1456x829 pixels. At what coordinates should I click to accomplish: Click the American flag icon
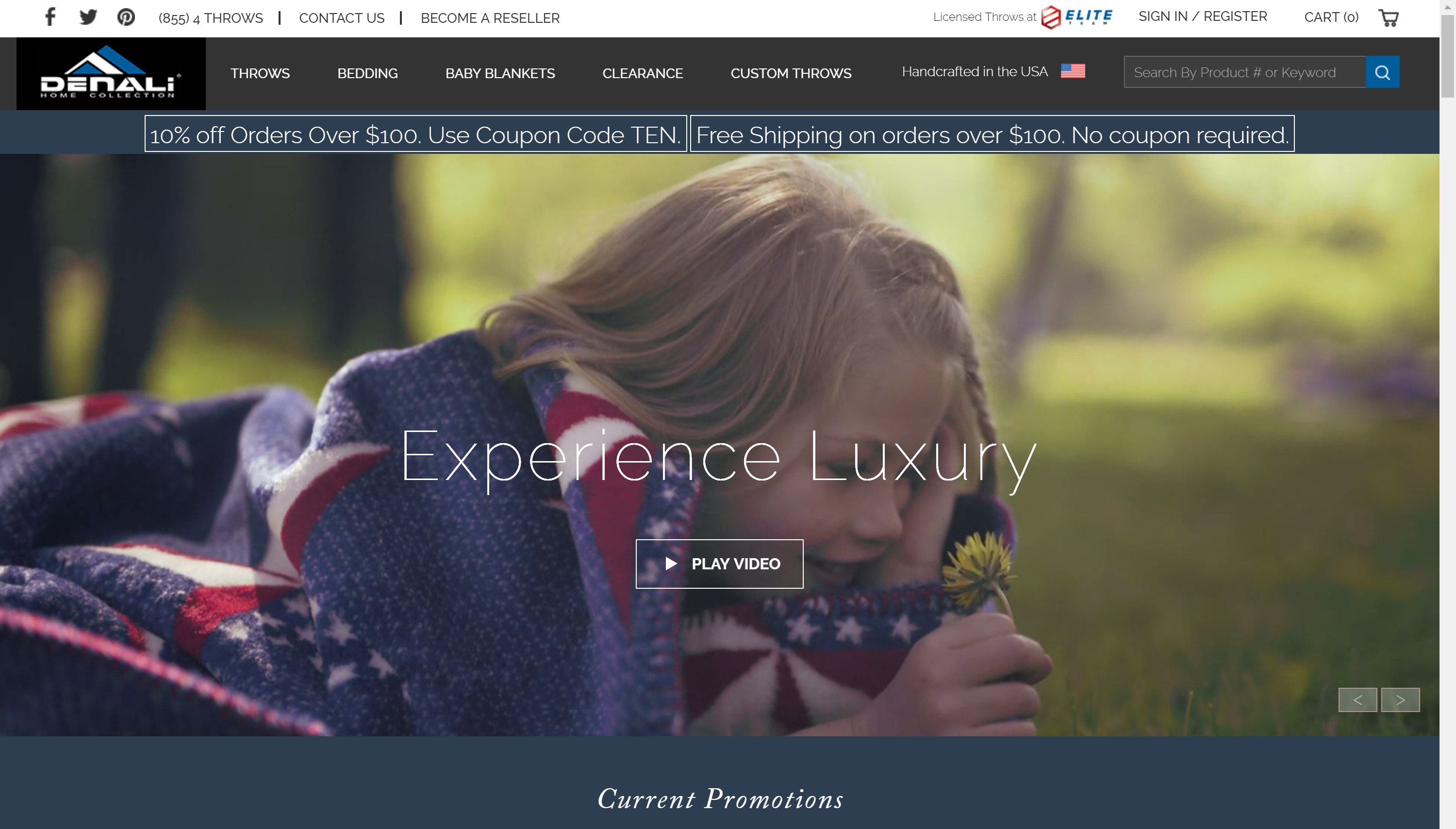click(x=1073, y=71)
